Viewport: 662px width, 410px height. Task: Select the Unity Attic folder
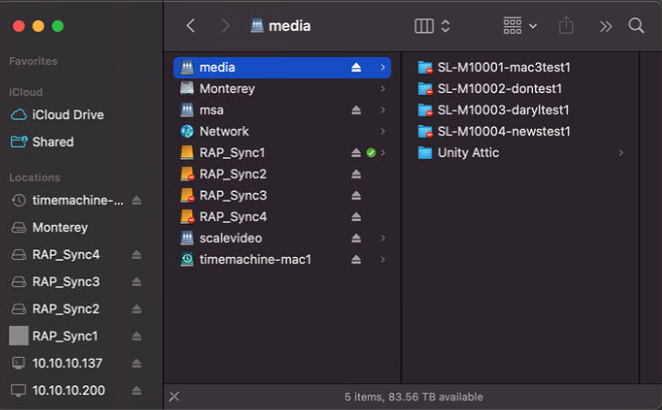458,153
